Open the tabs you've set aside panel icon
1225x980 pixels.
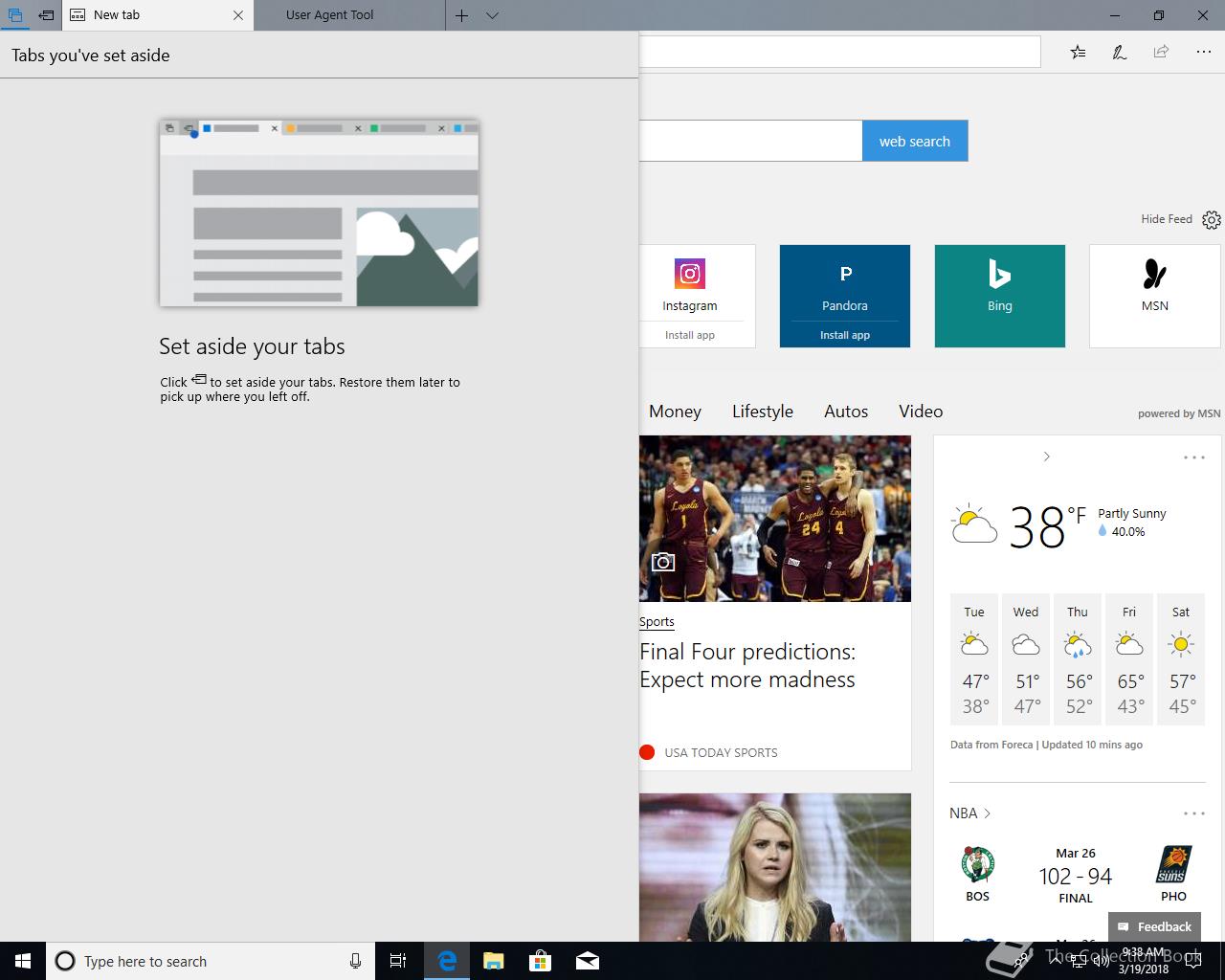point(15,15)
